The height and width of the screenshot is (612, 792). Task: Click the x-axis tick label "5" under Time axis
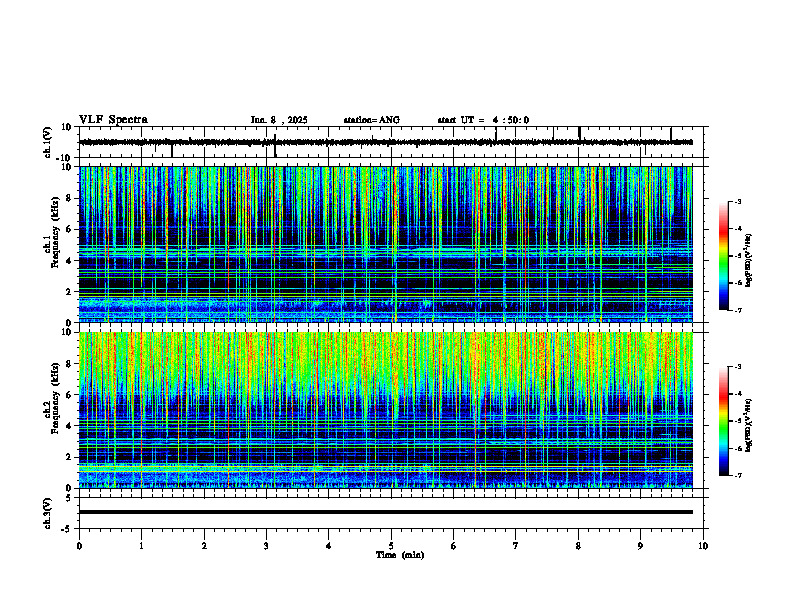coord(391,546)
